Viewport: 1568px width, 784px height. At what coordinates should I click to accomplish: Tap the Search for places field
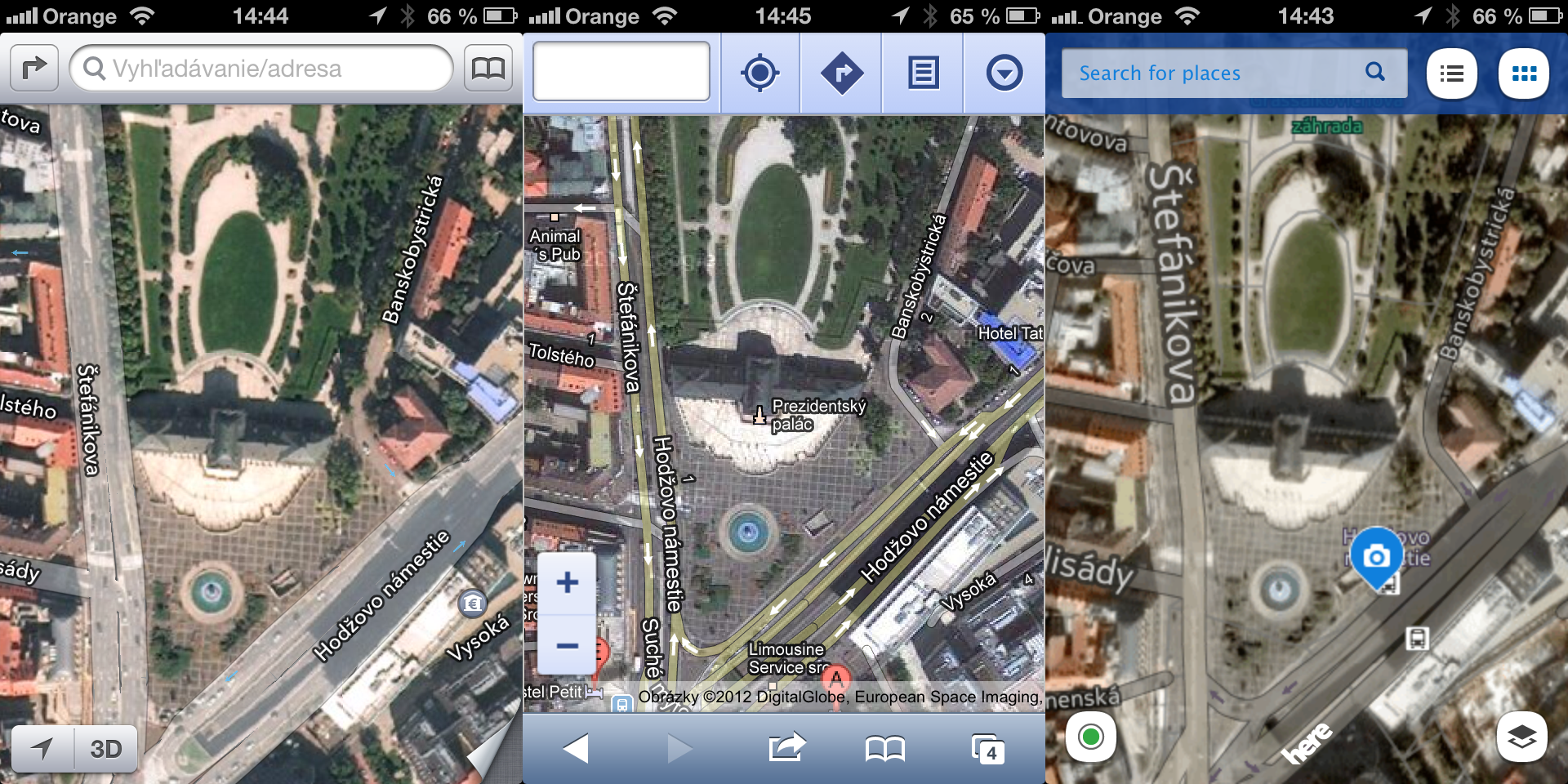[x=1217, y=73]
